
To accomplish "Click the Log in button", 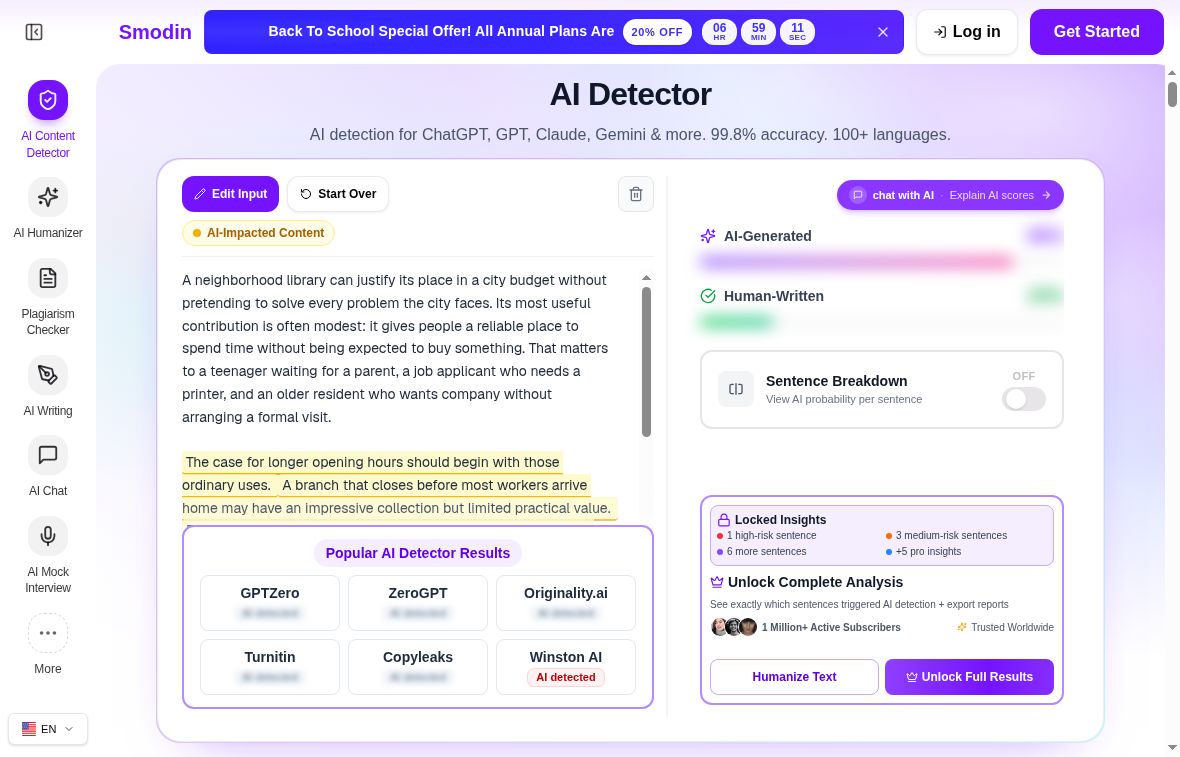I will 966,32.
